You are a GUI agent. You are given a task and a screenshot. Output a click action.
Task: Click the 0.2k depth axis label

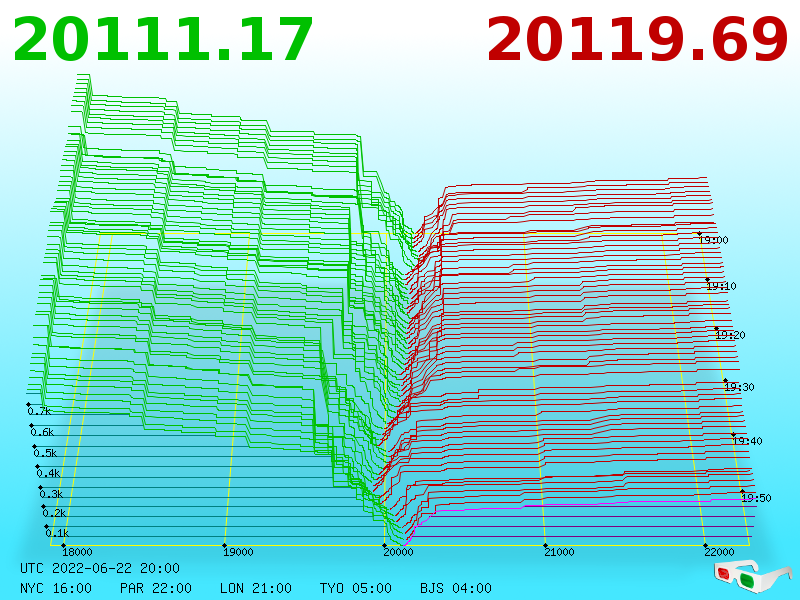pyautogui.click(x=55, y=513)
